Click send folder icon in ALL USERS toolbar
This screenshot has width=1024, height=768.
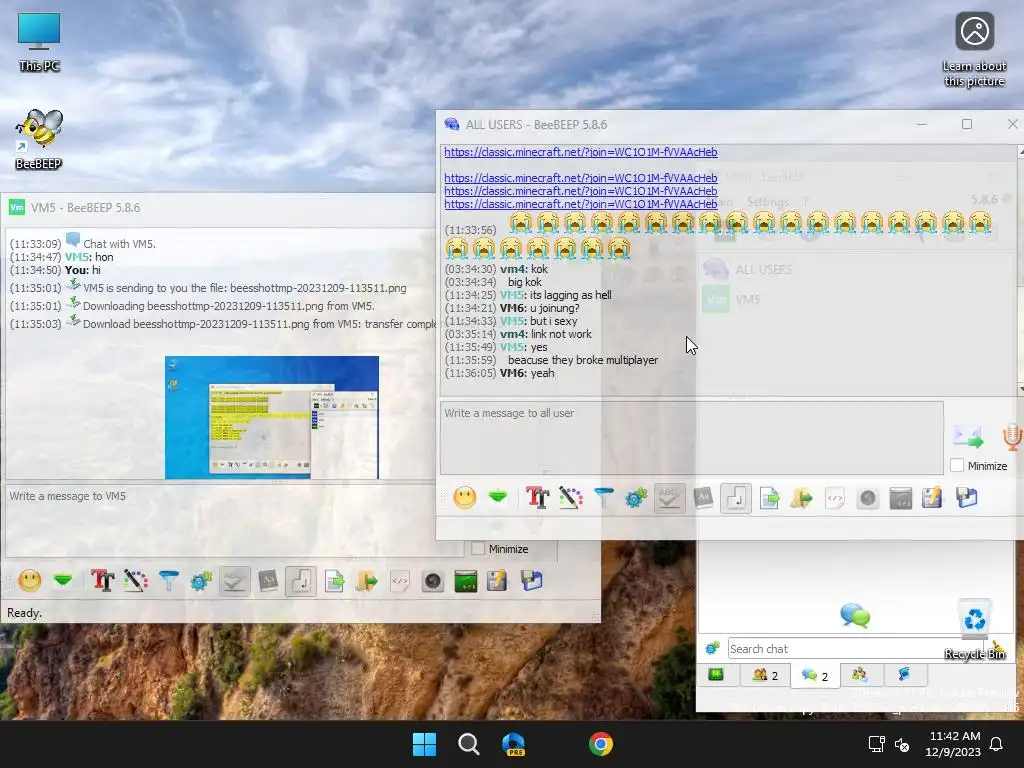tap(802, 498)
